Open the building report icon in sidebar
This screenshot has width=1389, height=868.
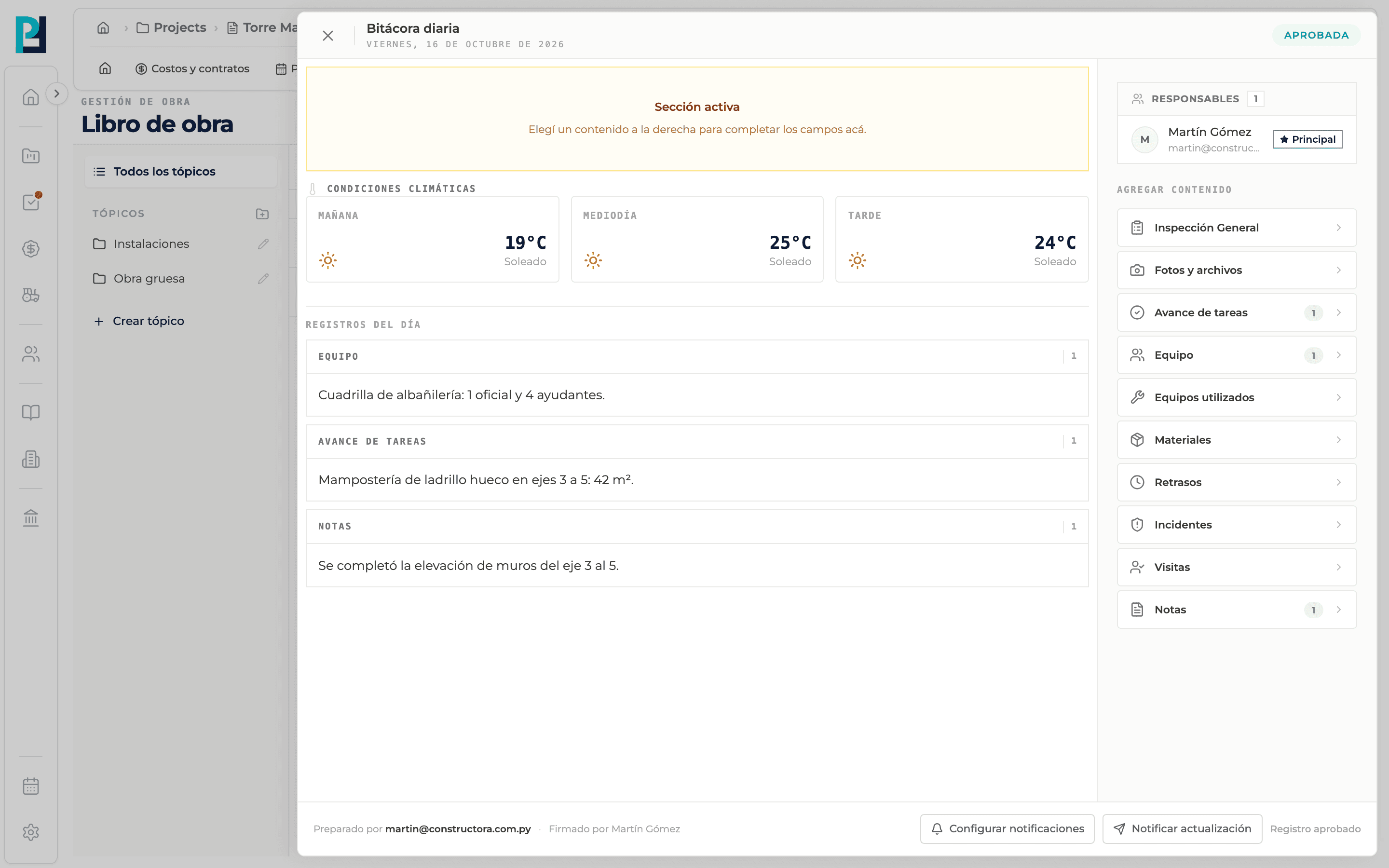tap(31, 459)
